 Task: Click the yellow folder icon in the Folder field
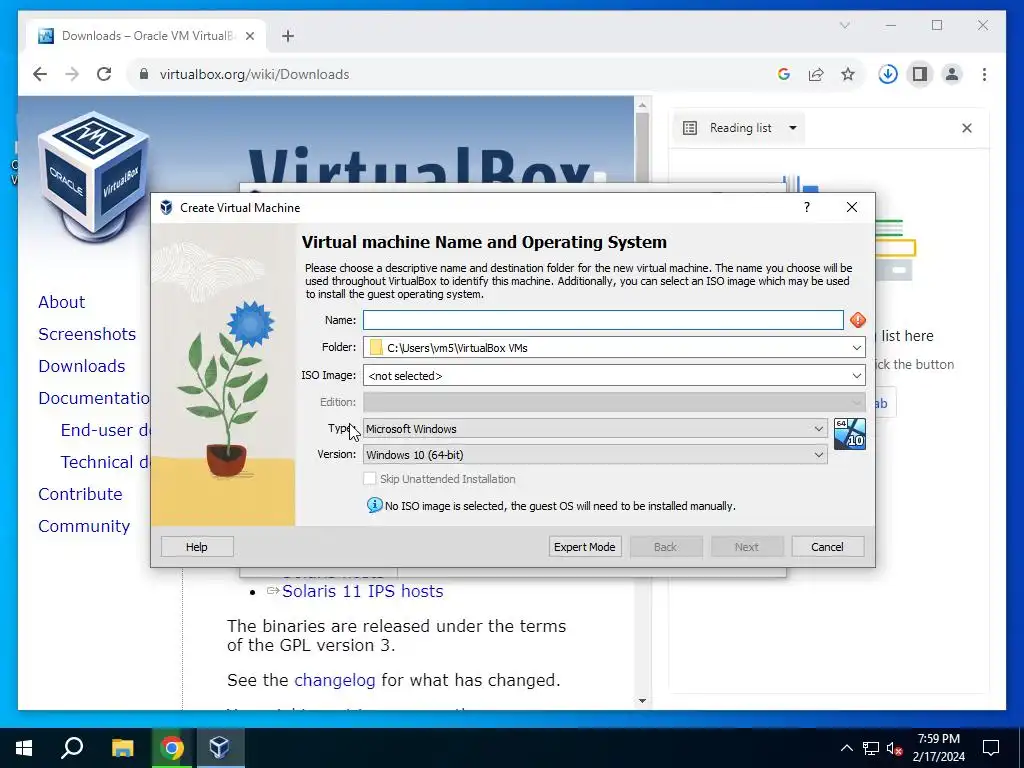click(376, 347)
